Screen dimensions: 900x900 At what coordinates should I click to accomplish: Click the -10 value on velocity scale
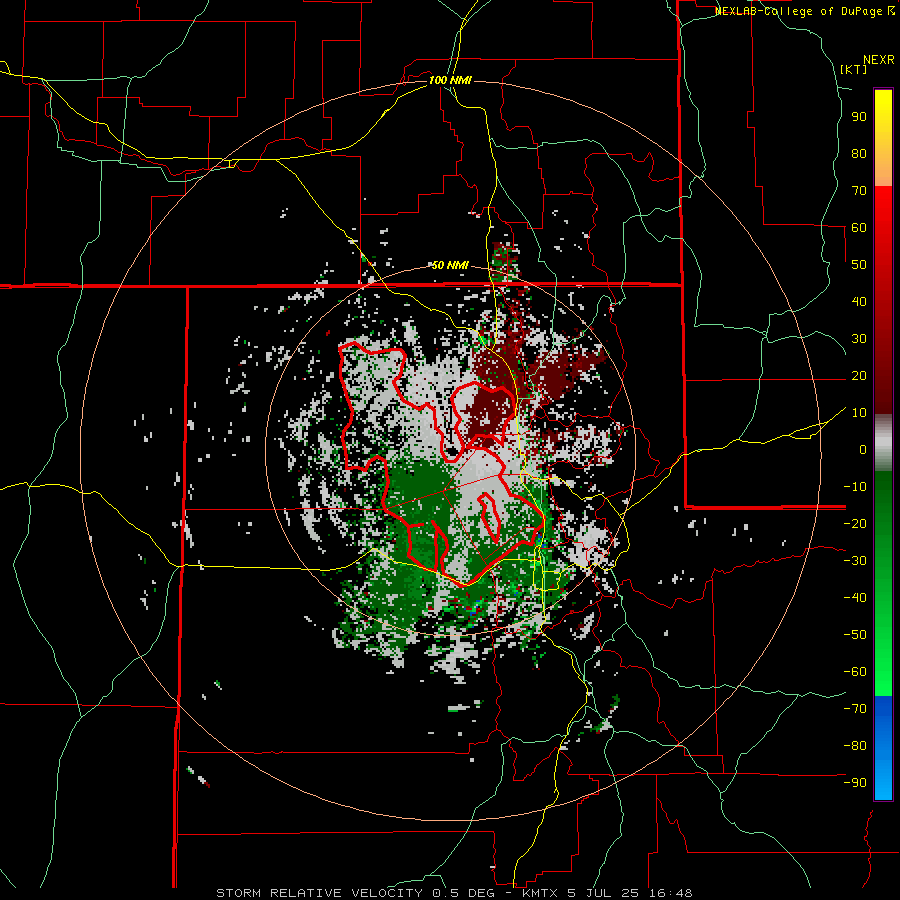pyautogui.click(x=855, y=487)
